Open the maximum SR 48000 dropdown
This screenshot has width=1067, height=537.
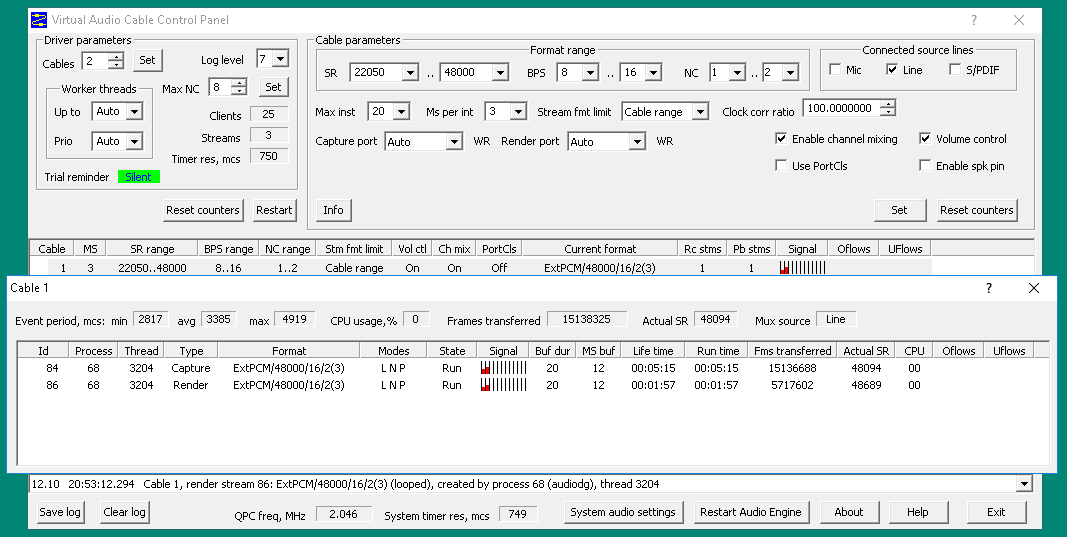[500, 73]
